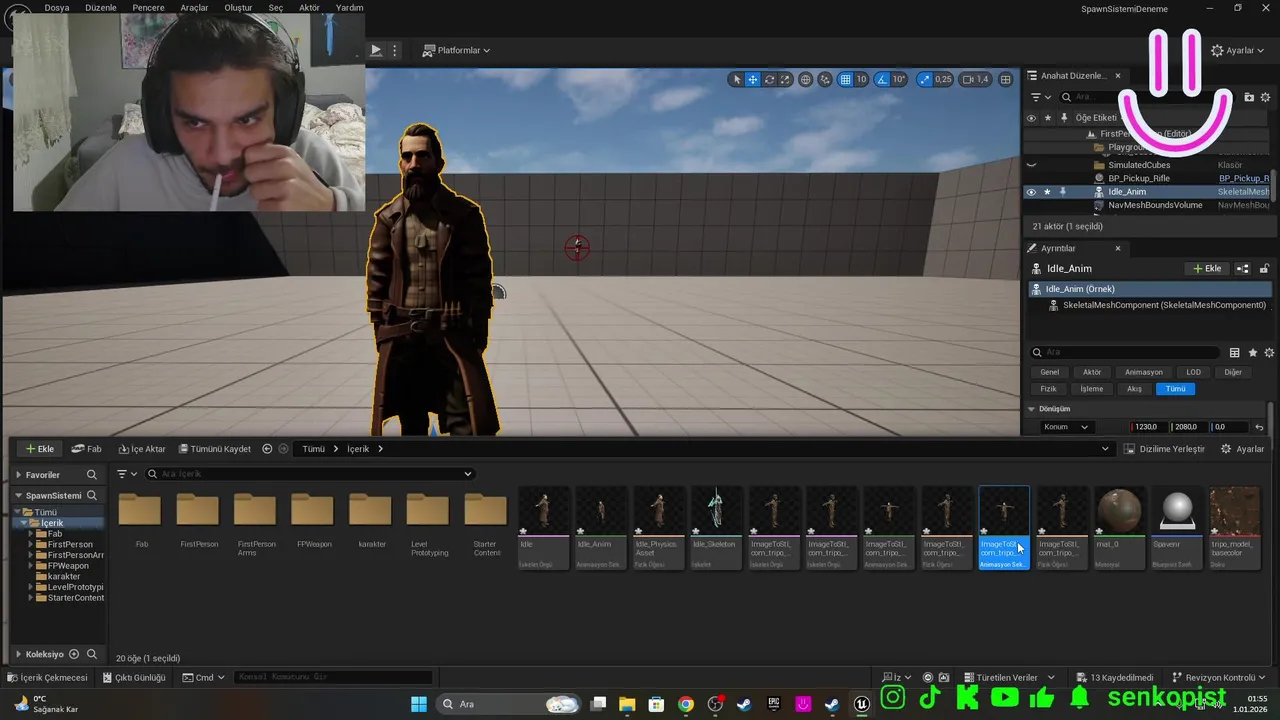Select BP_Pickup_Rifle in outliner

(x=1139, y=178)
